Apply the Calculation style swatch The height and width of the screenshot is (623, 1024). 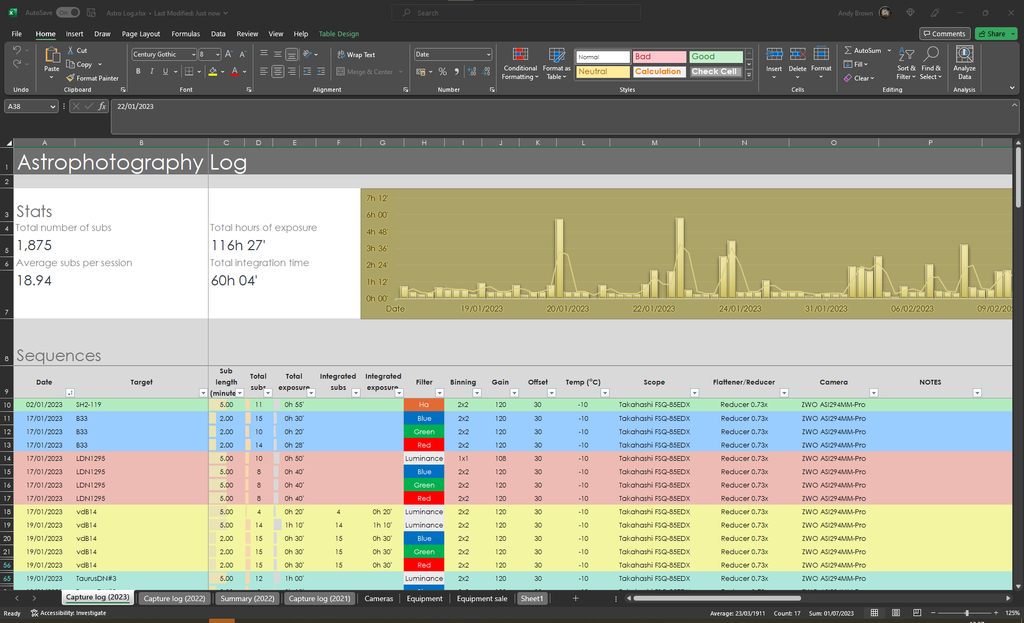pos(659,72)
